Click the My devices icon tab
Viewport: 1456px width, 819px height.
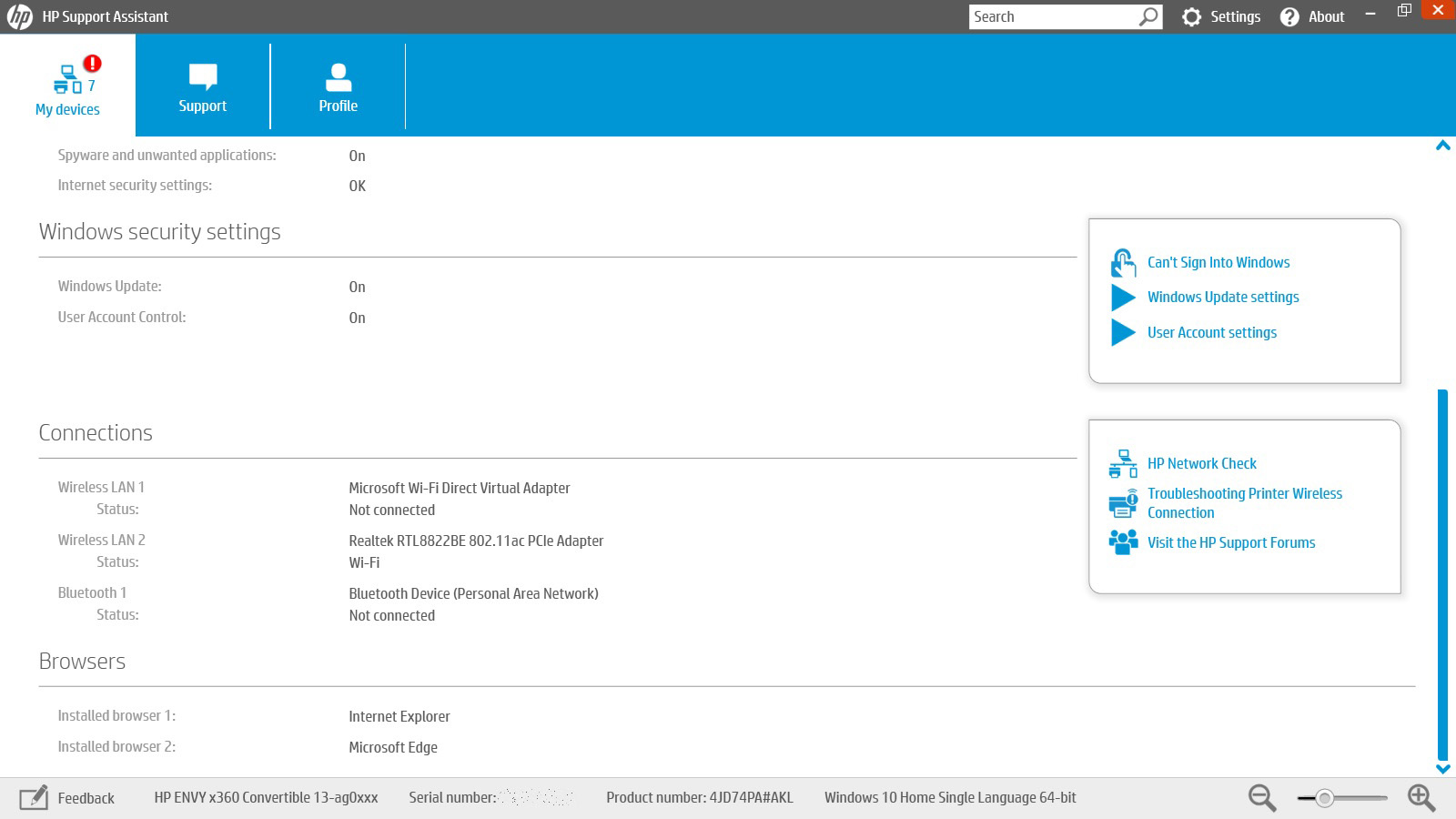67,80
